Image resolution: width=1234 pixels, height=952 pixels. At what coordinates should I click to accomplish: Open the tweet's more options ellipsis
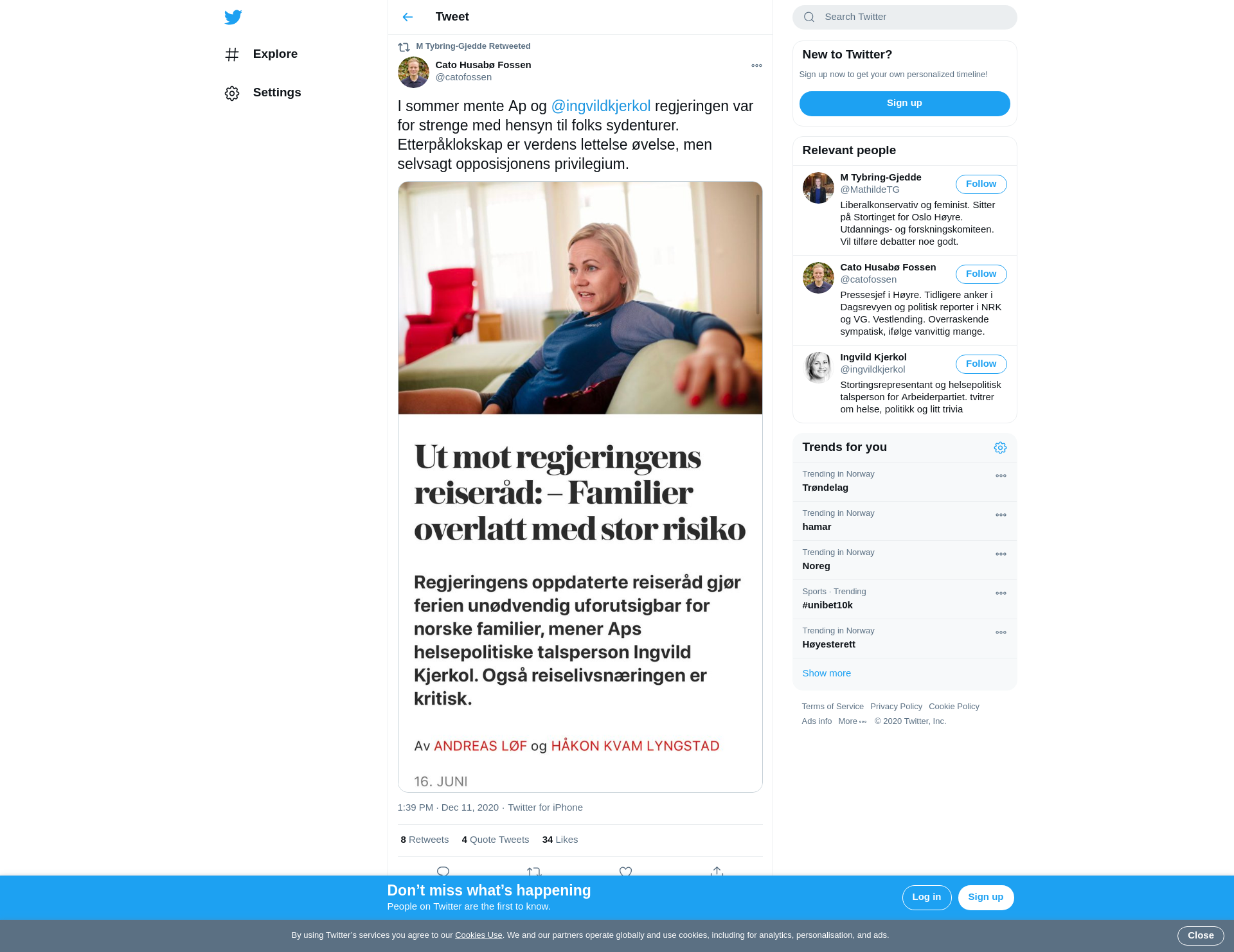click(756, 66)
